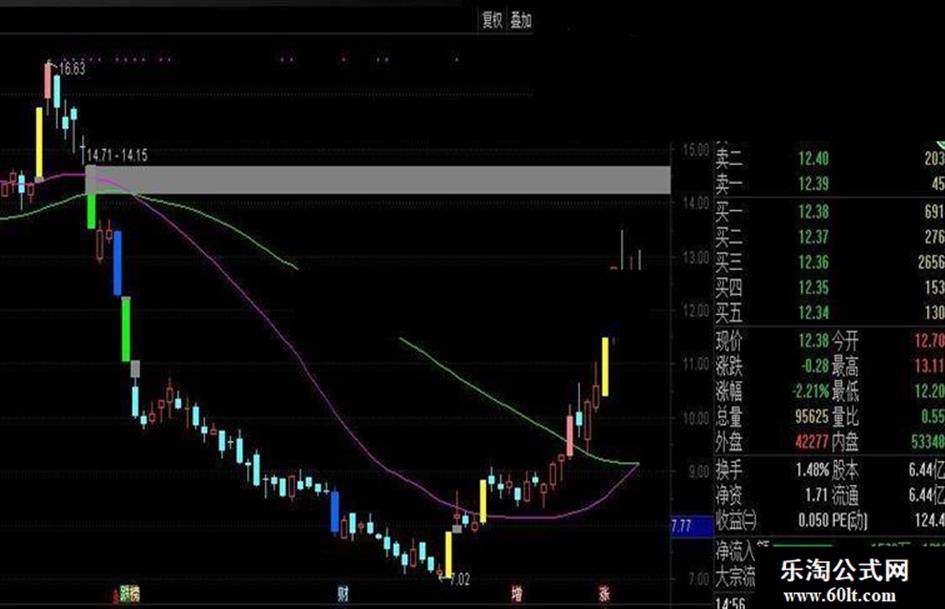Click the 量比 label
This screenshot has width=945, height=609.
click(x=846, y=417)
